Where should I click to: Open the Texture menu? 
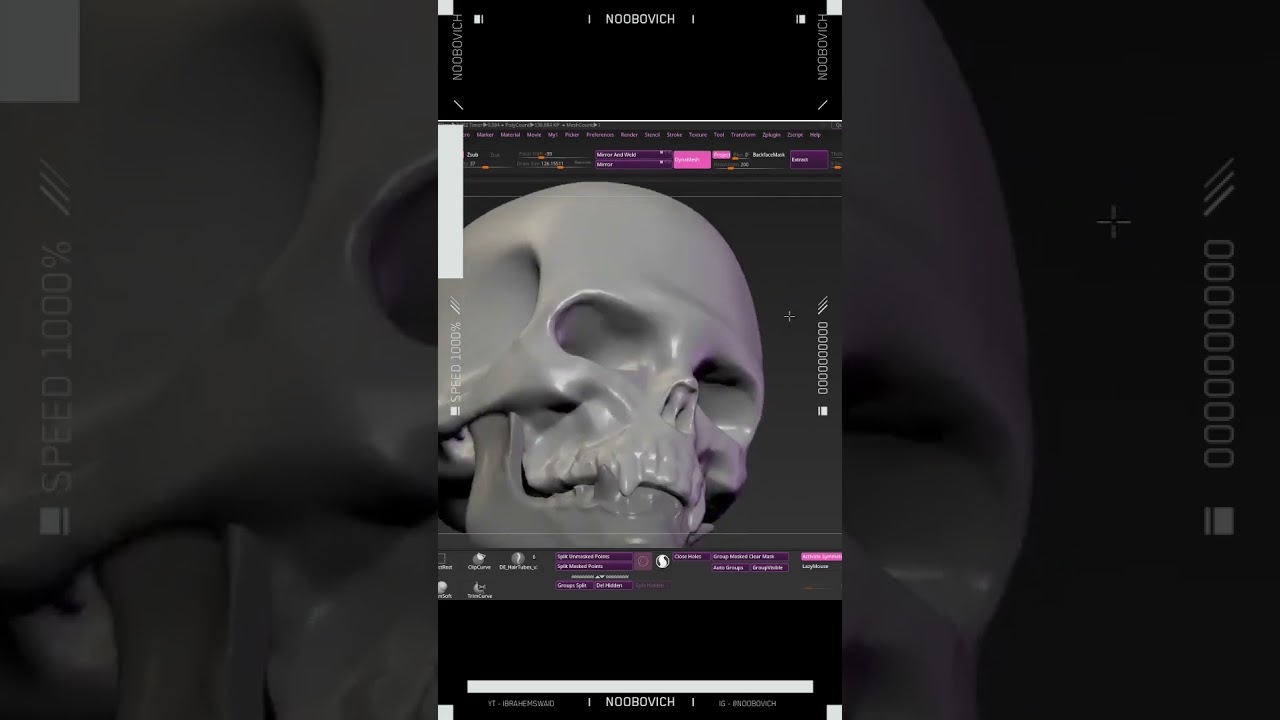tap(697, 134)
